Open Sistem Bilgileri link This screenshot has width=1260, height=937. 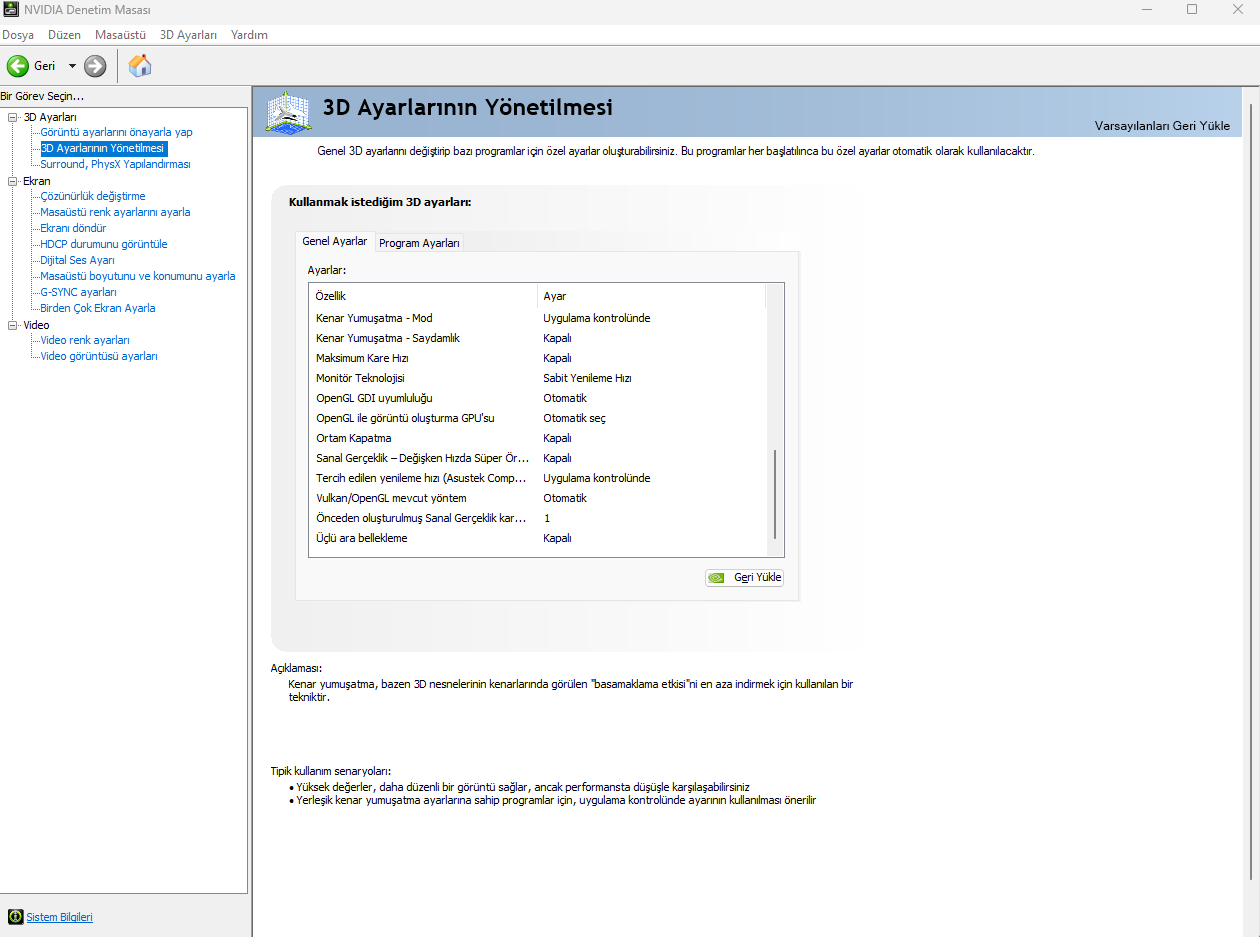pos(59,917)
